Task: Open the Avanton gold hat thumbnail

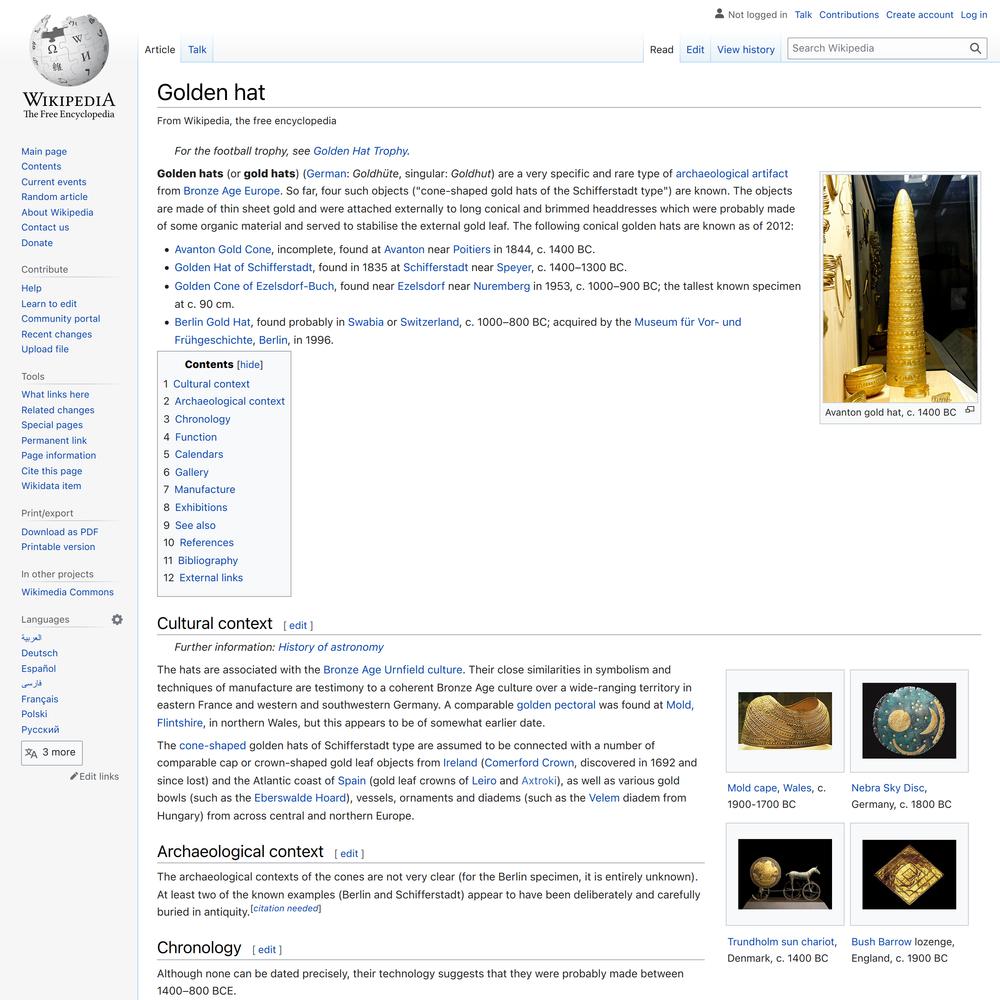Action: (900, 288)
